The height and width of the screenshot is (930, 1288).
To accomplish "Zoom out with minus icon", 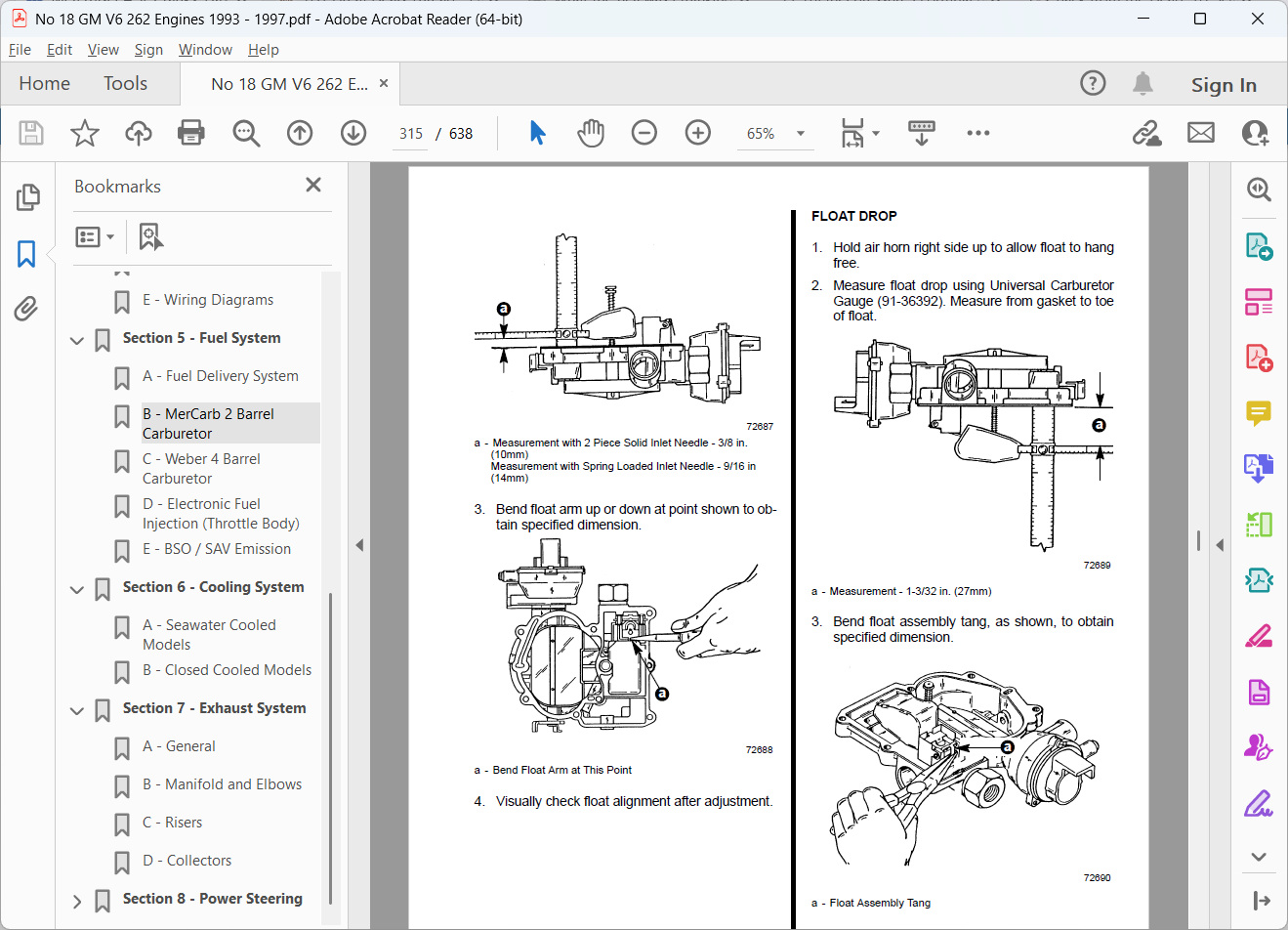I will tap(644, 133).
